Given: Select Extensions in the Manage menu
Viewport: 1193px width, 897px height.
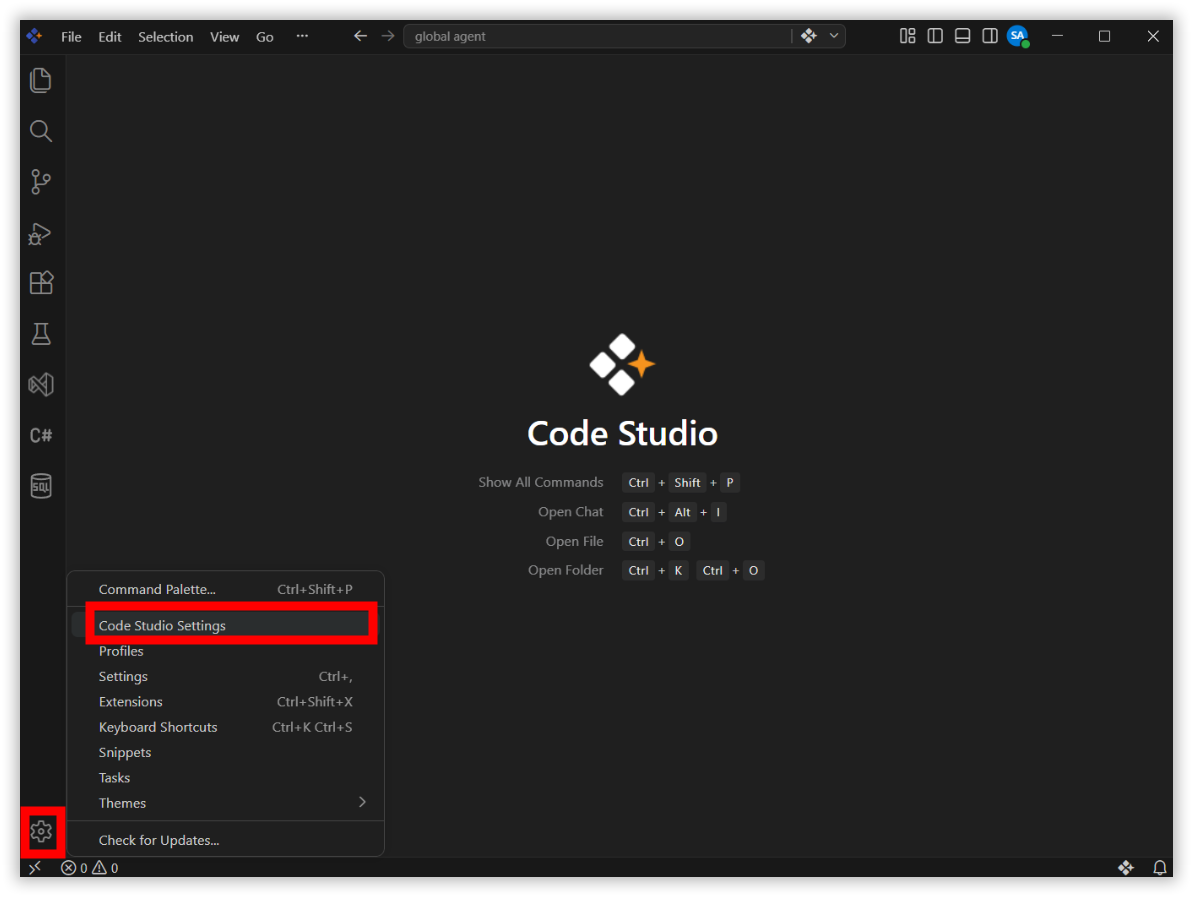Looking at the screenshot, I should coord(227,701).
